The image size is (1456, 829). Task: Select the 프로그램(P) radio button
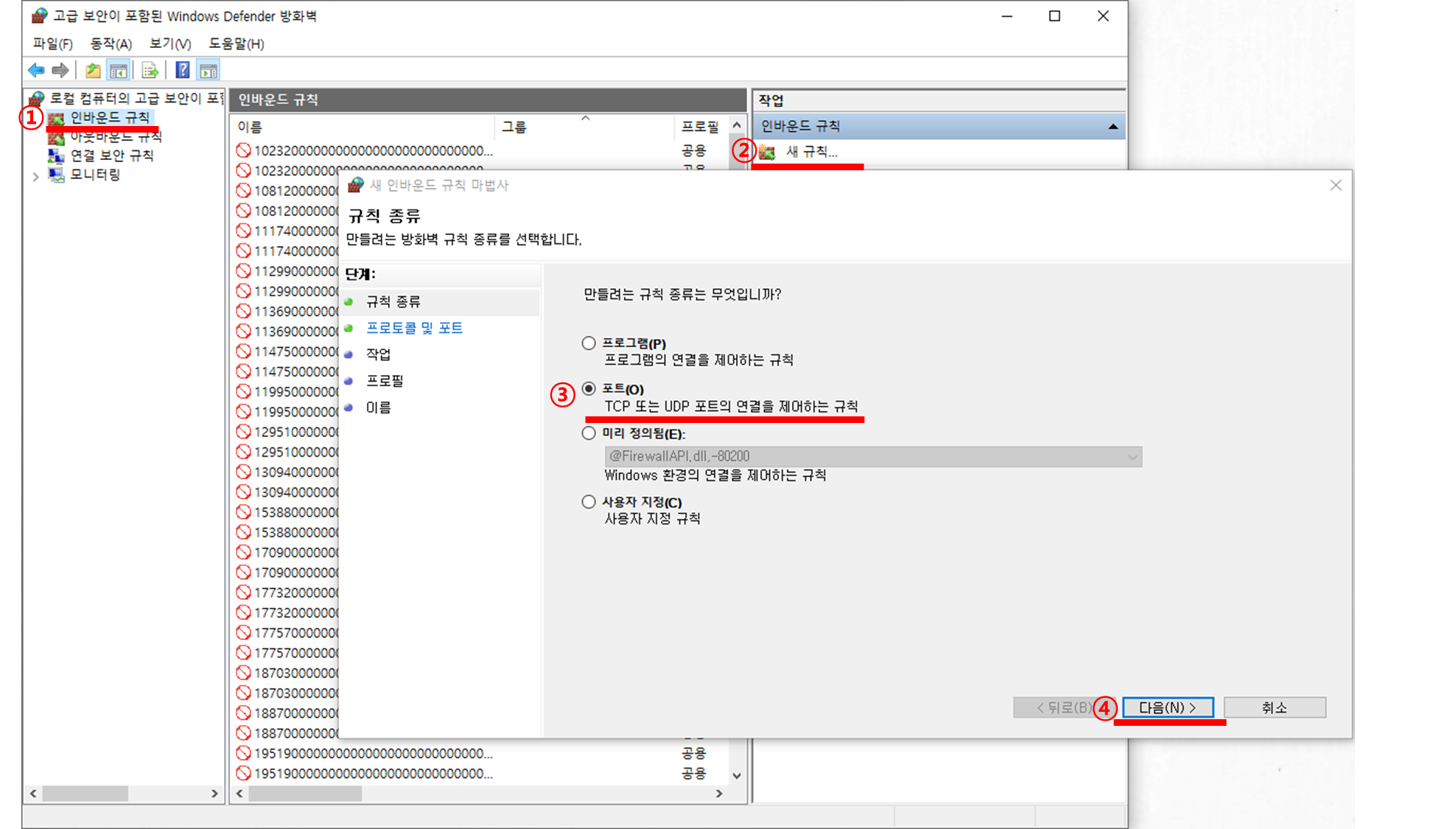589,343
